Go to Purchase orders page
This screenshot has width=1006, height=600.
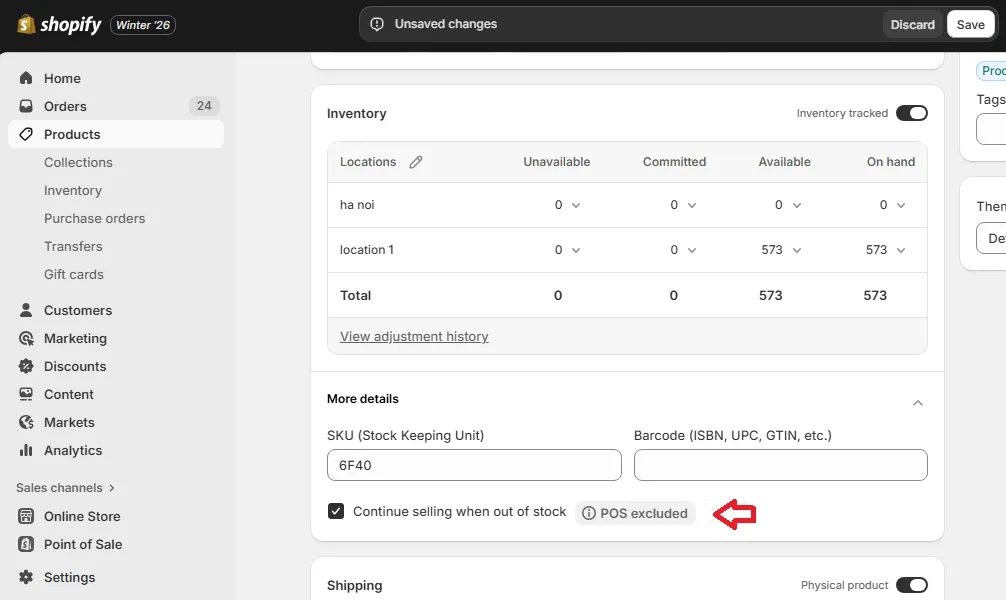pos(94,218)
